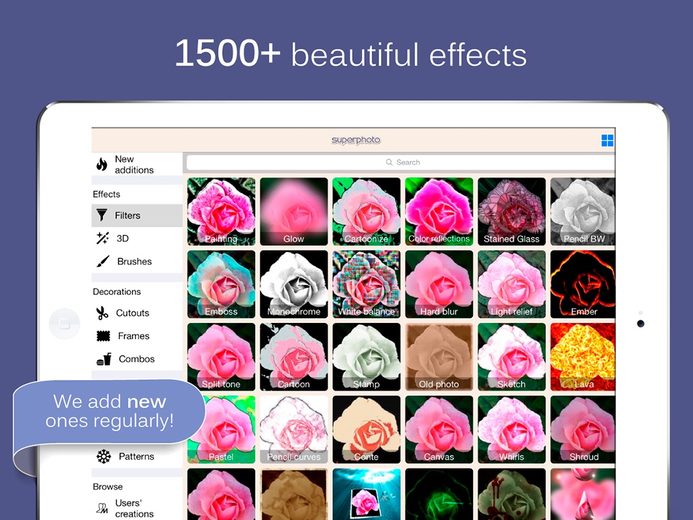Apply the Ember effect thumbnail
The width and height of the screenshot is (693, 520).
[583, 284]
